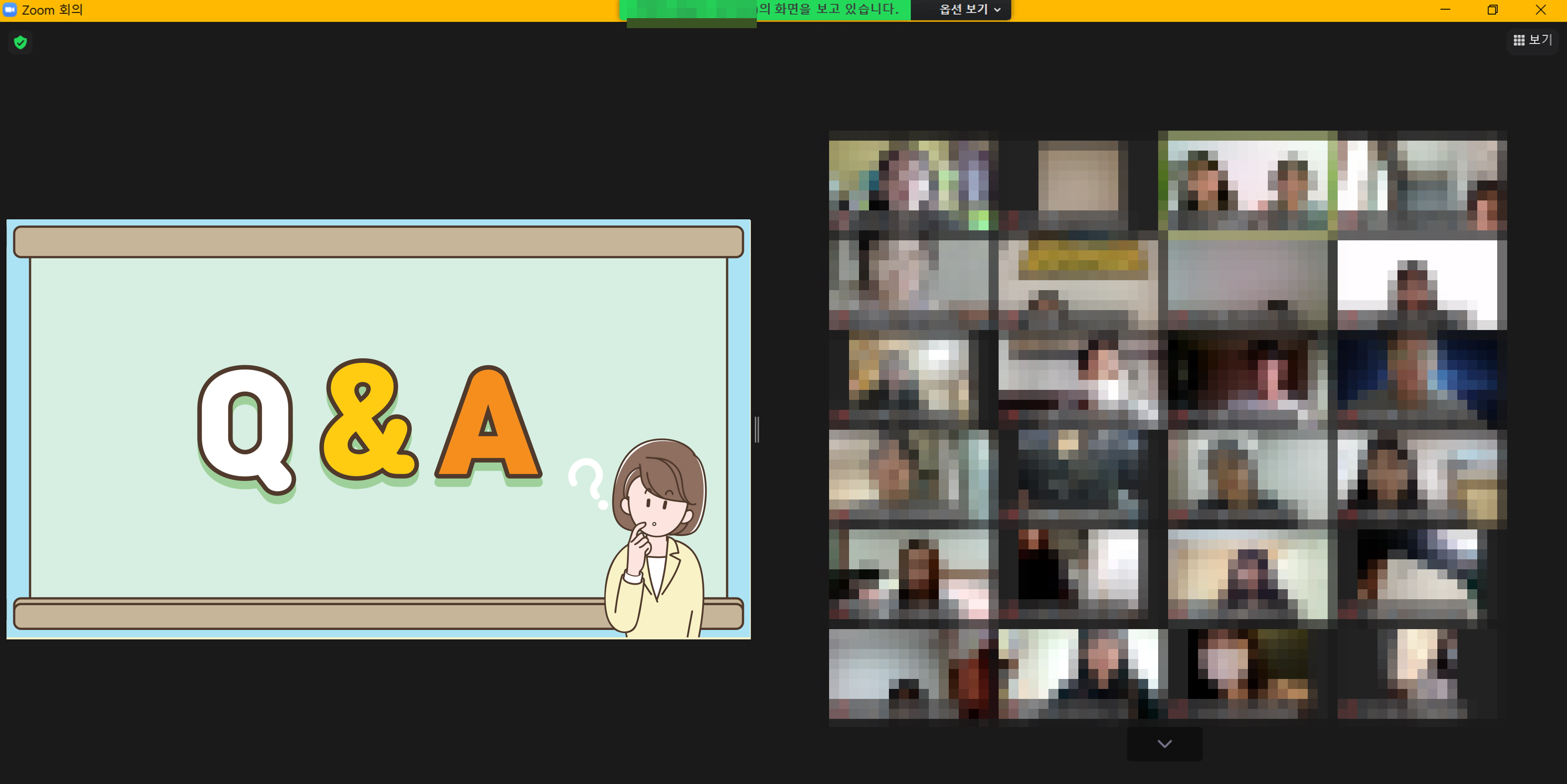Click participant tile with yellow banner background
Viewport: 1567px width, 784px height.
[x=1078, y=283]
